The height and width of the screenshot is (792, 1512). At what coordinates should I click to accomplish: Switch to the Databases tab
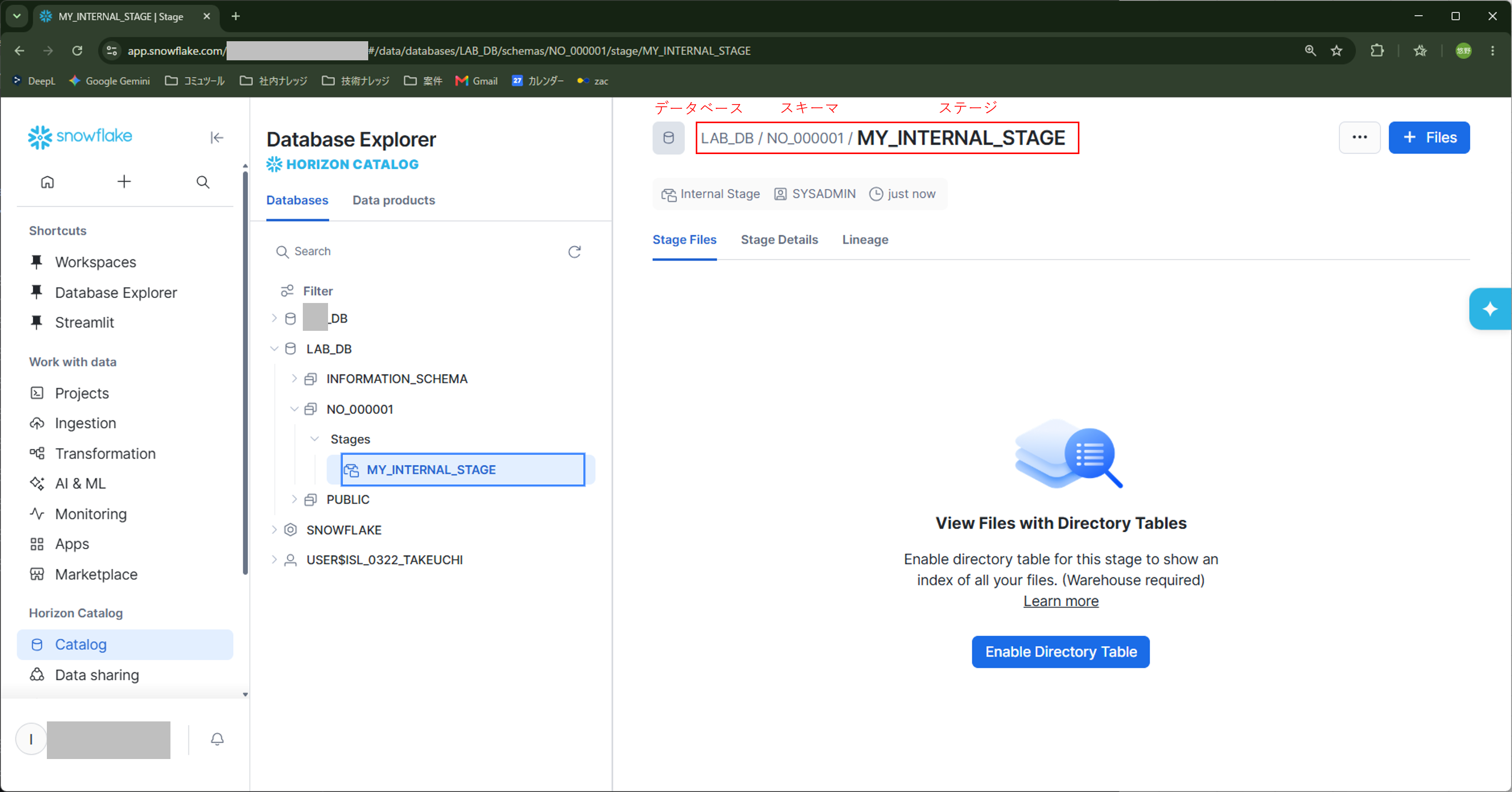point(297,200)
